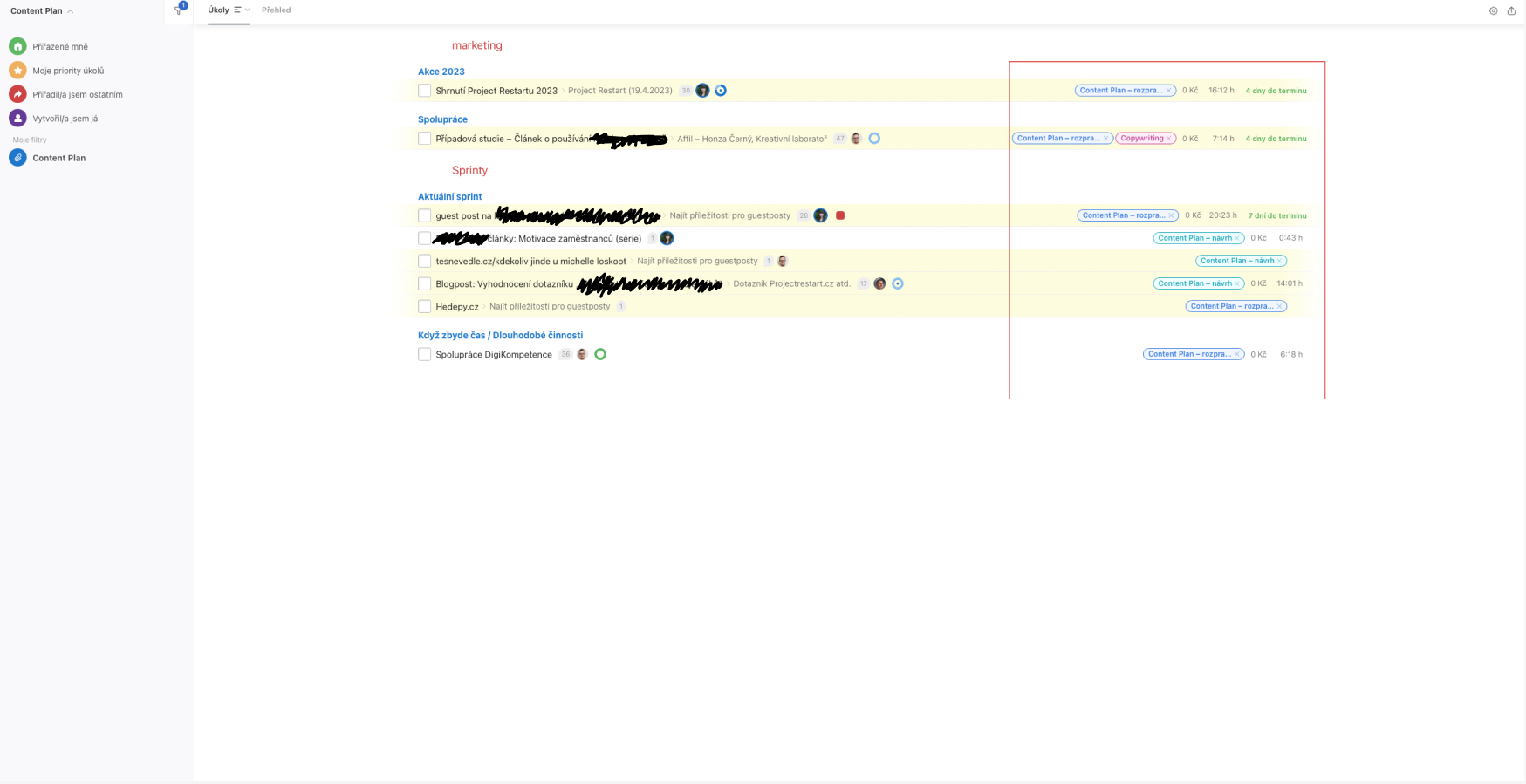Remove Content Plan tag from Spolupráce DigiKompetence
The image size is (1526, 784).
pyautogui.click(x=1237, y=354)
